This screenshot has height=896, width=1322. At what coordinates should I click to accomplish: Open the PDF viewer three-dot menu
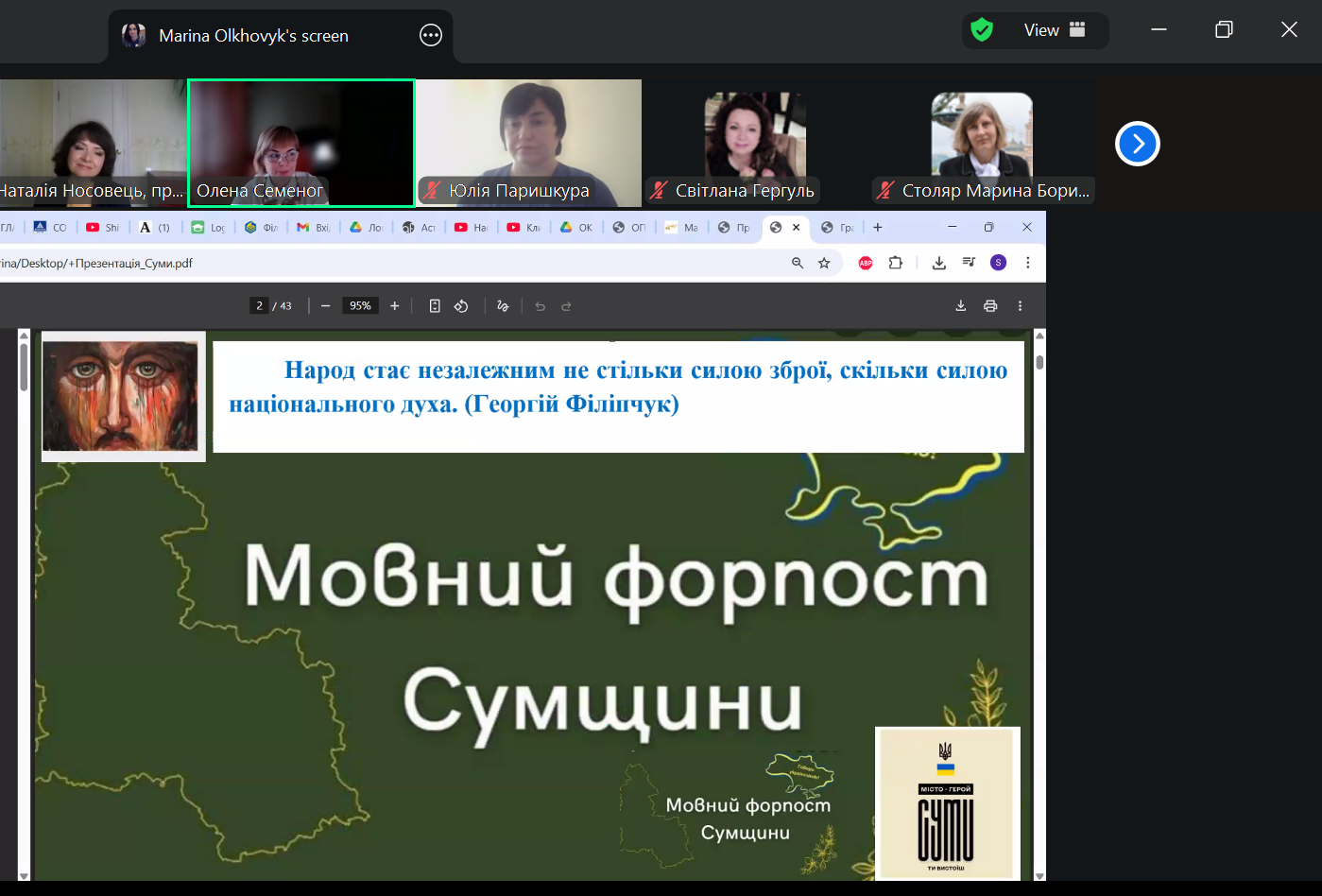point(1020,306)
